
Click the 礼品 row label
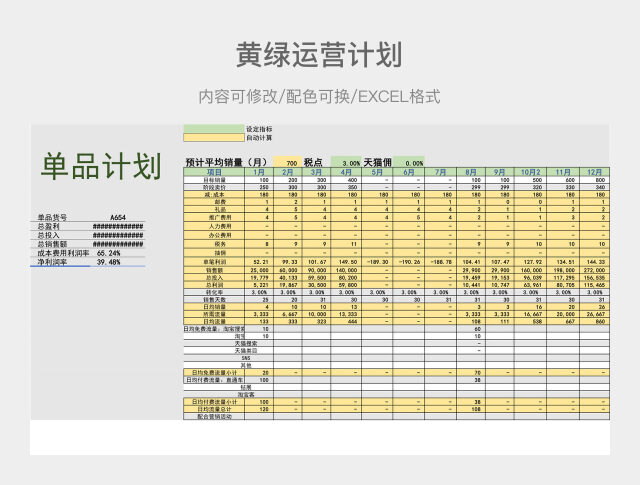[214, 209]
